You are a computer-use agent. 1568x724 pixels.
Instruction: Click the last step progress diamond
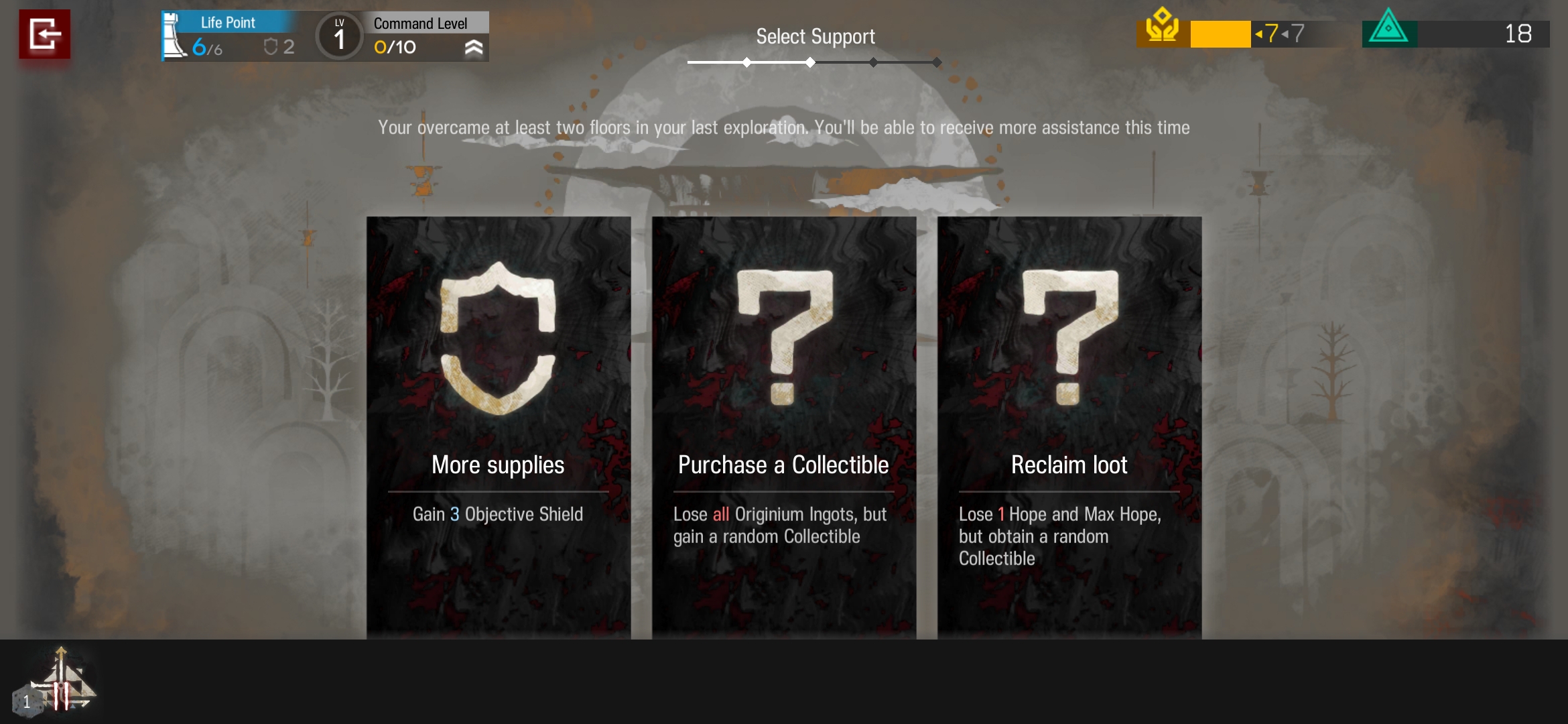pos(937,62)
